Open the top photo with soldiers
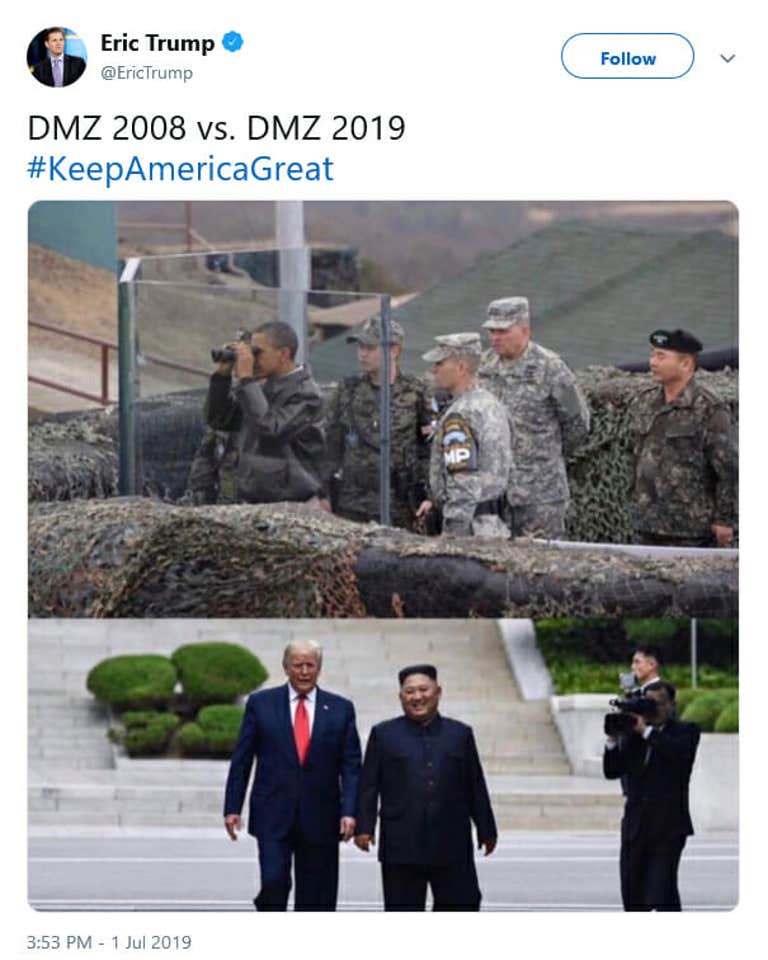Screen dimensions: 768x960 click(x=383, y=409)
